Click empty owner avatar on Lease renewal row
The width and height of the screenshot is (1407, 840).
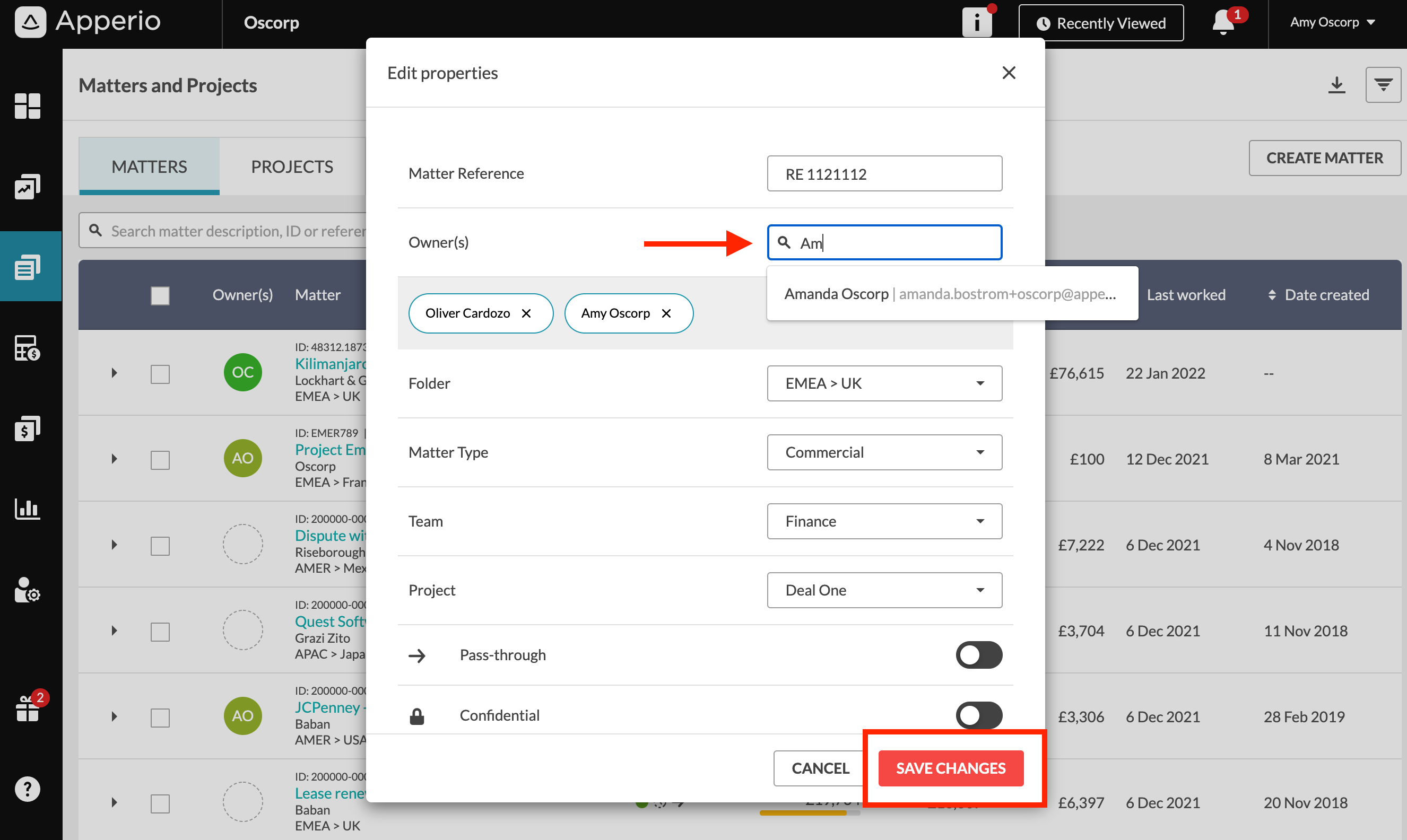[x=243, y=801]
